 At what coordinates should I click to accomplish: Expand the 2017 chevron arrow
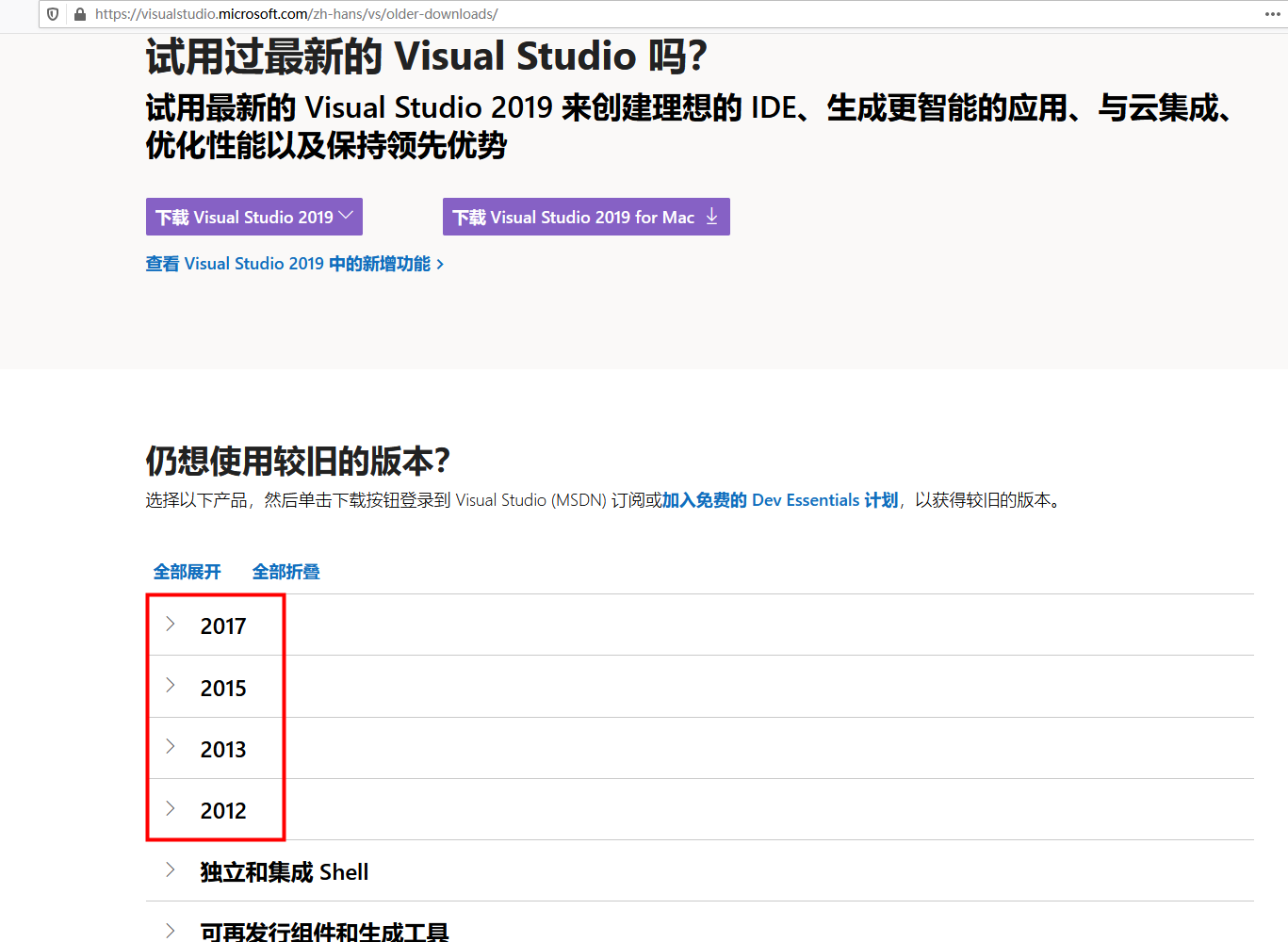click(171, 624)
